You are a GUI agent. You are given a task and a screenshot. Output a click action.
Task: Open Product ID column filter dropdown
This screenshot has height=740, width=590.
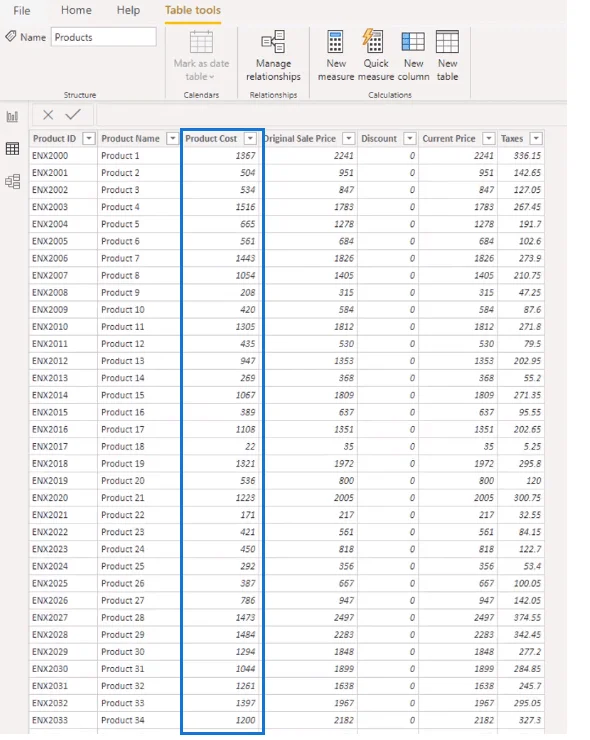89,138
